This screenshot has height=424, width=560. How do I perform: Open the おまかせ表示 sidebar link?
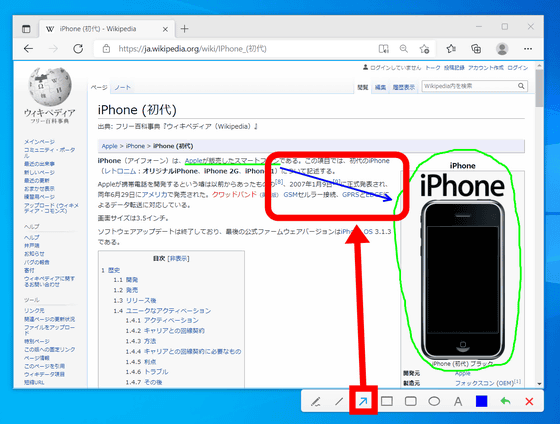(x=39, y=189)
